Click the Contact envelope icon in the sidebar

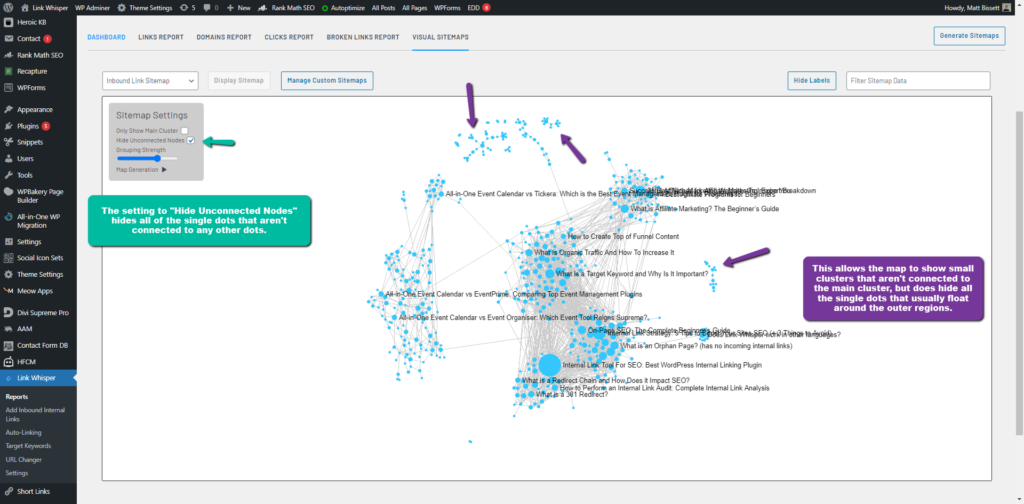(8, 39)
